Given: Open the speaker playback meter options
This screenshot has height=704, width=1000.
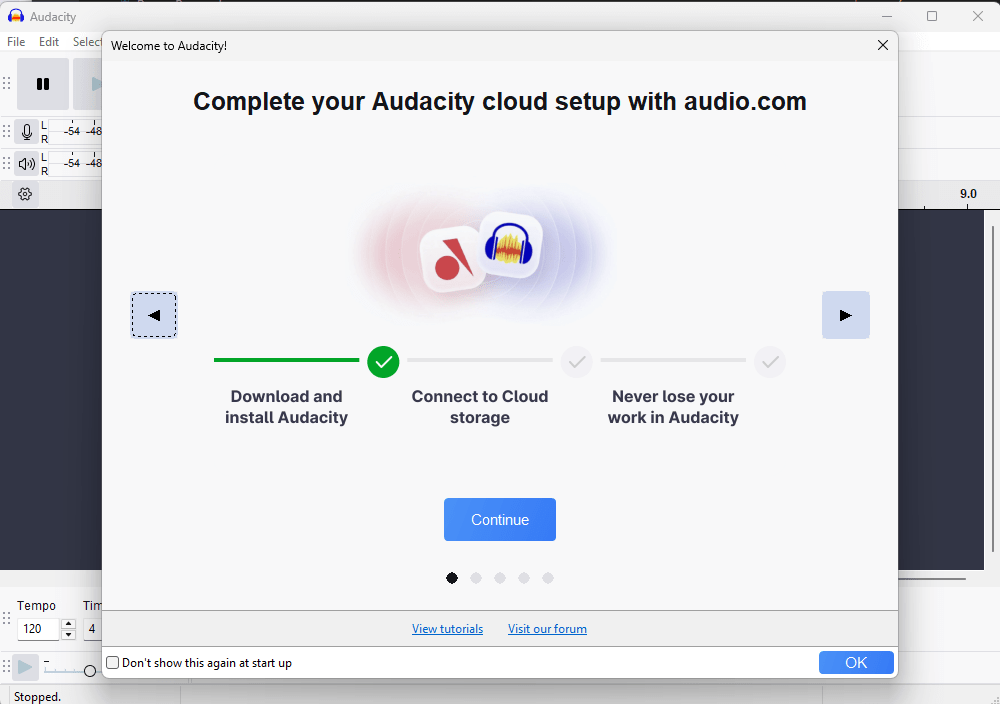Looking at the screenshot, I should tap(27, 164).
